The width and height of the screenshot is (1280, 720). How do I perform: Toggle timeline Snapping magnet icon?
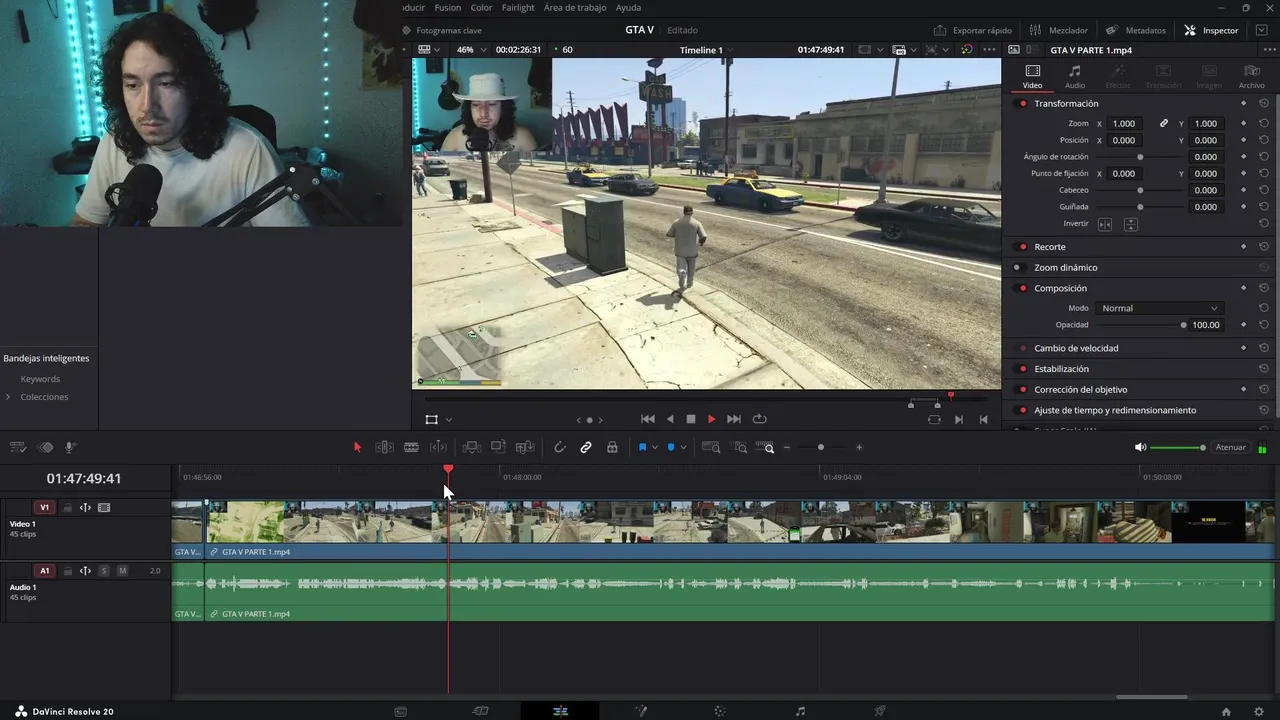[x=560, y=447]
